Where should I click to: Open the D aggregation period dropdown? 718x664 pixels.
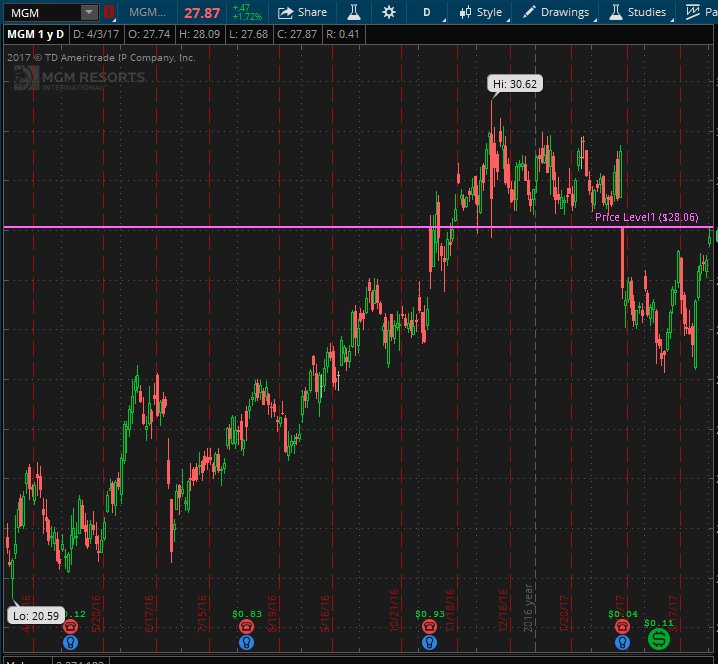[427, 12]
